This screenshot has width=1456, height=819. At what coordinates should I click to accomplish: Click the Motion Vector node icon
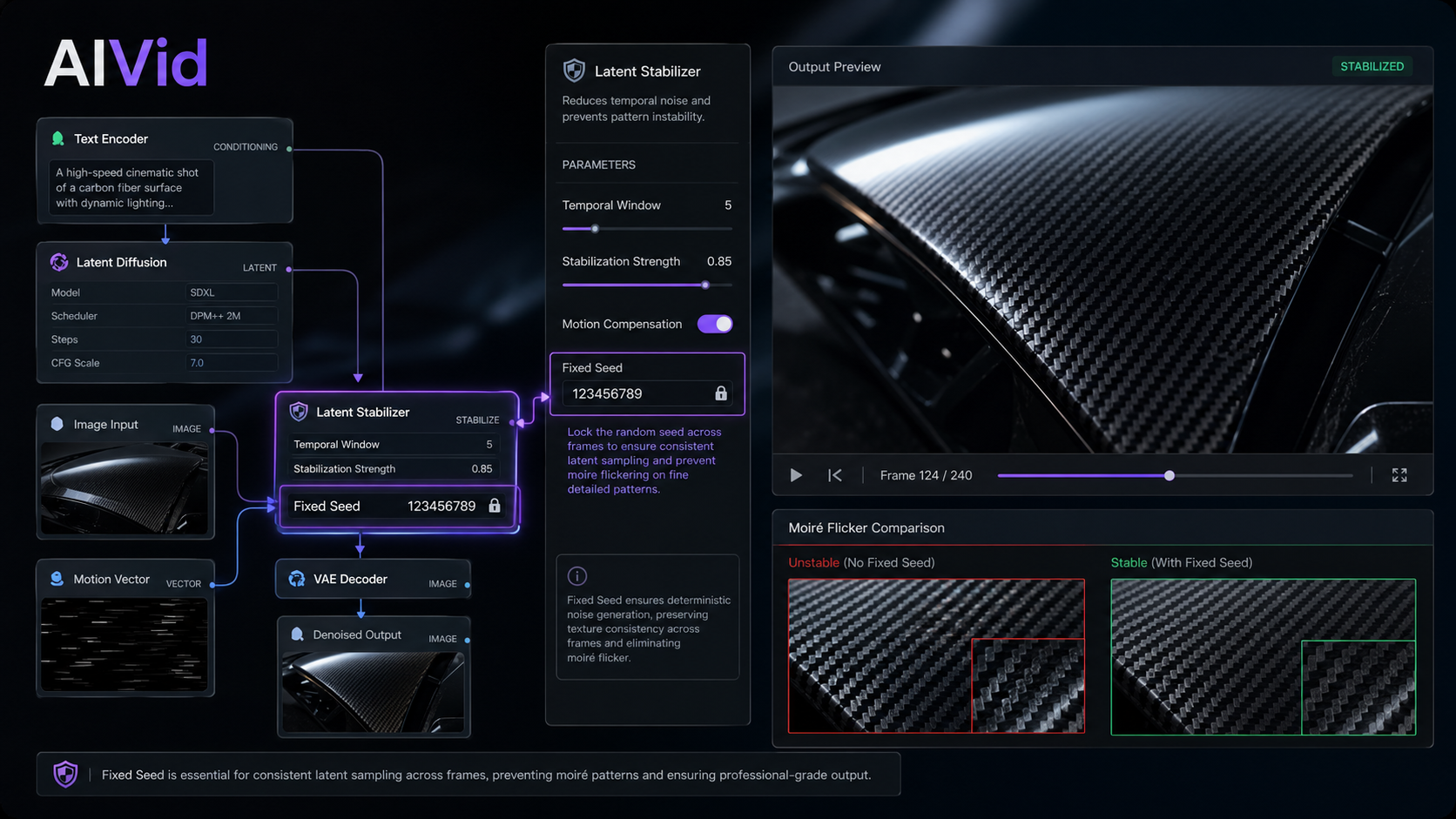57,579
